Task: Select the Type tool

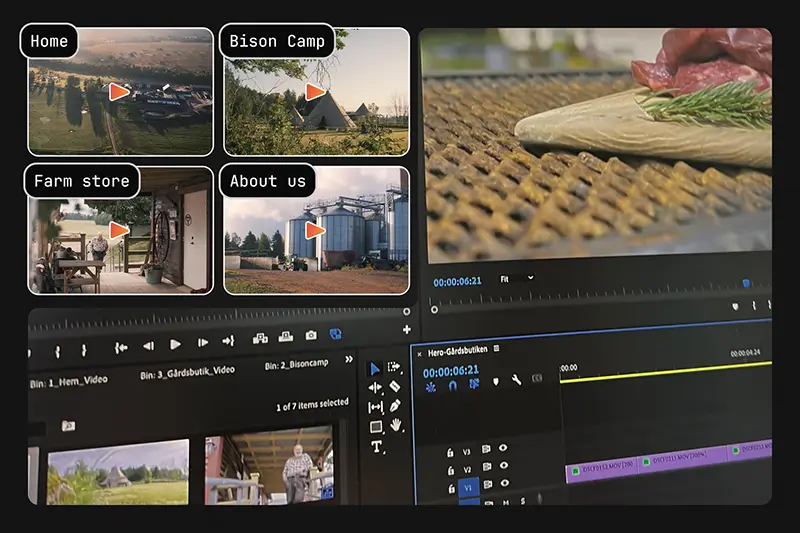Action: point(377,447)
